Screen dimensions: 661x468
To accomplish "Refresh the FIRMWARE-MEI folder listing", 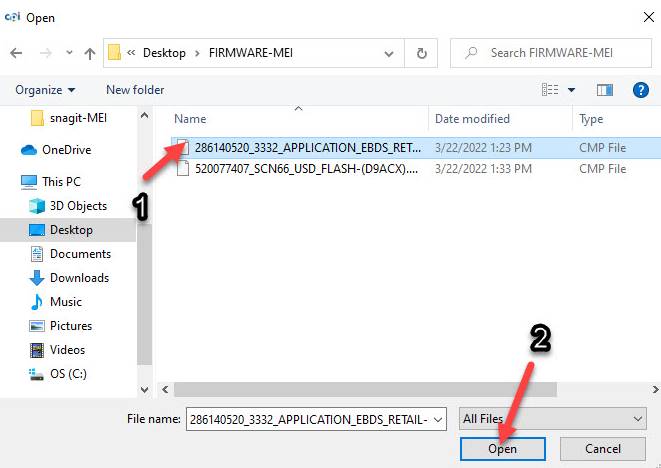I will (422, 53).
